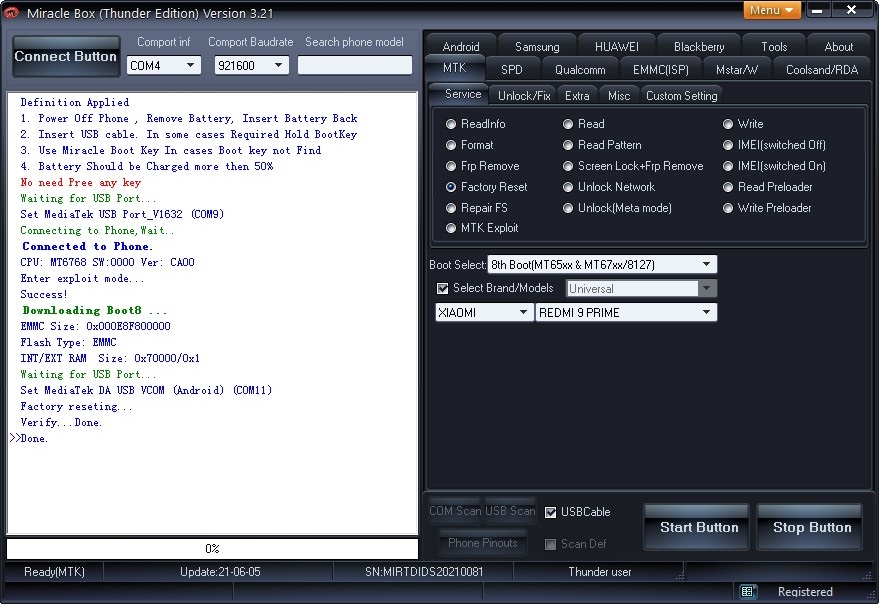Click the SN:MIRTDIDS20210081 status entry

(424, 572)
